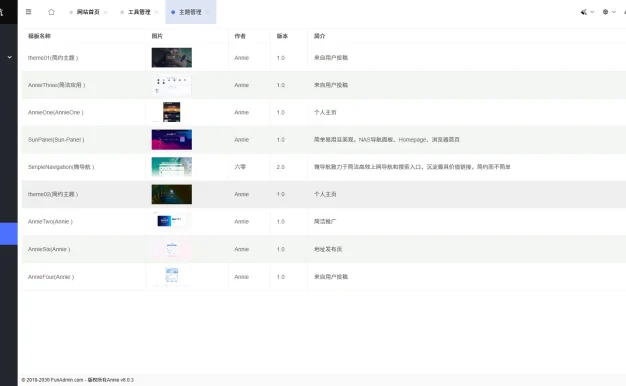626x386 pixels.
Task: Select the AnnieTwo(Annie) name cell
Action: click(x=50, y=222)
